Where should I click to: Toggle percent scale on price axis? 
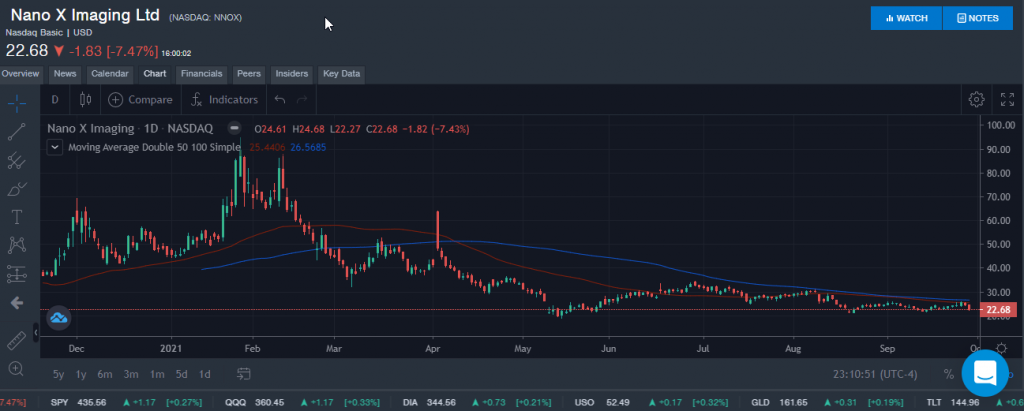click(x=948, y=374)
